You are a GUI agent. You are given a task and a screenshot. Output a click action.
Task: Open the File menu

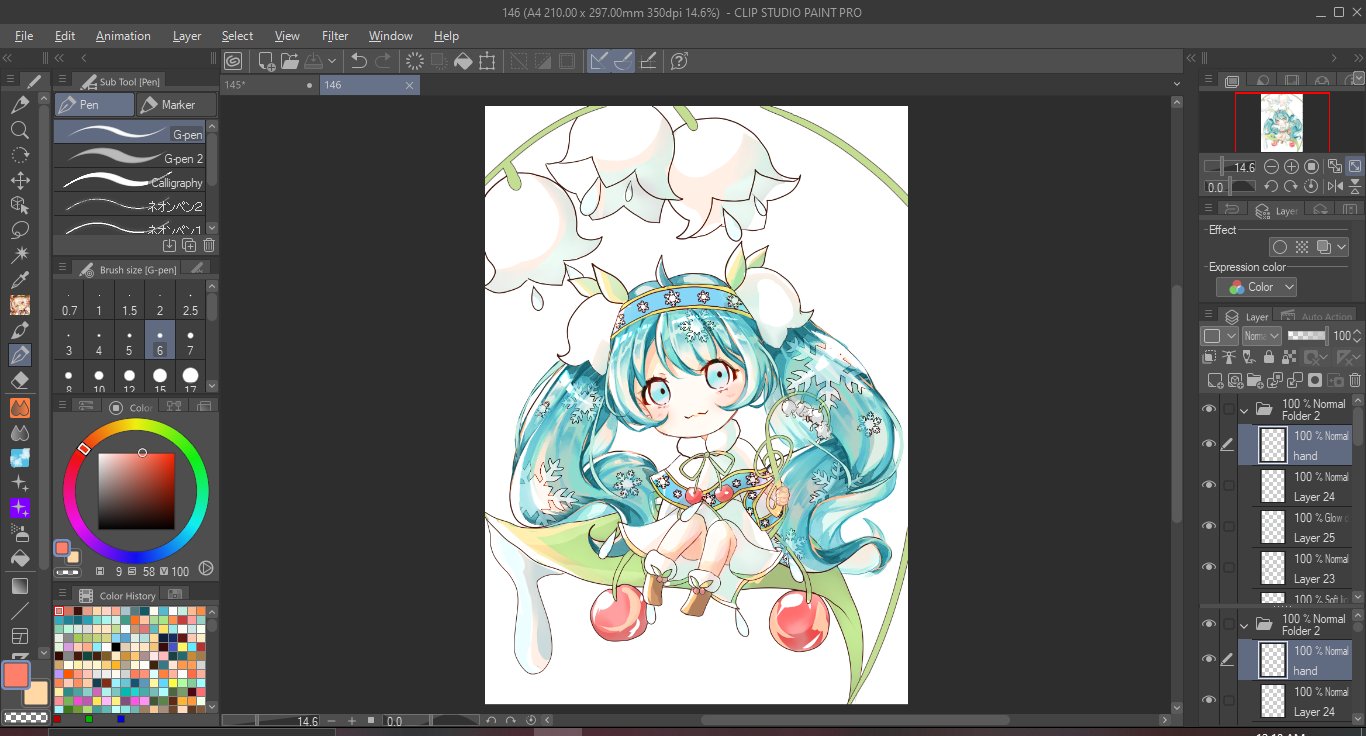click(x=24, y=36)
